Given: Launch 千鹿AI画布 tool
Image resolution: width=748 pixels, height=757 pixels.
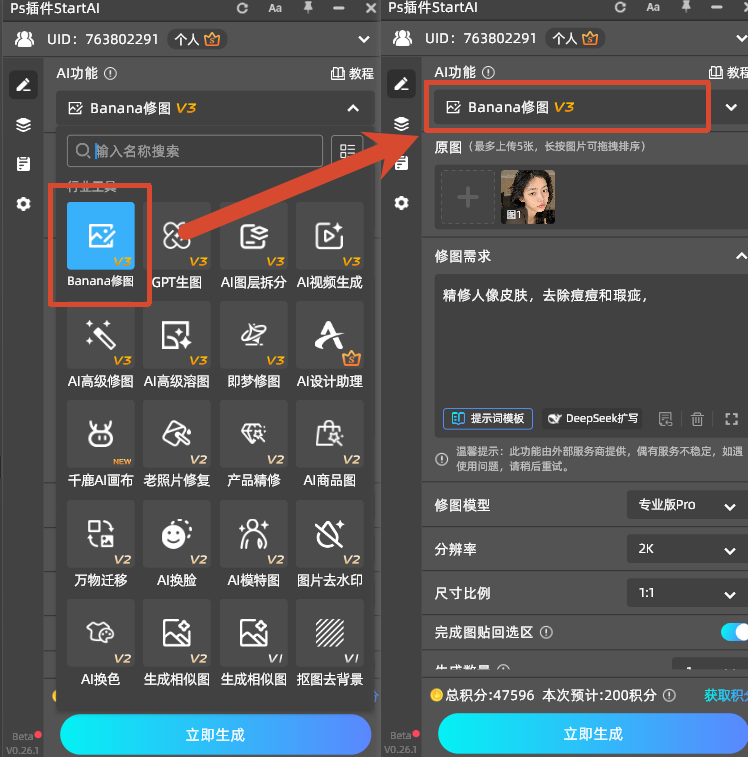Looking at the screenshot, I should (100, 434).
